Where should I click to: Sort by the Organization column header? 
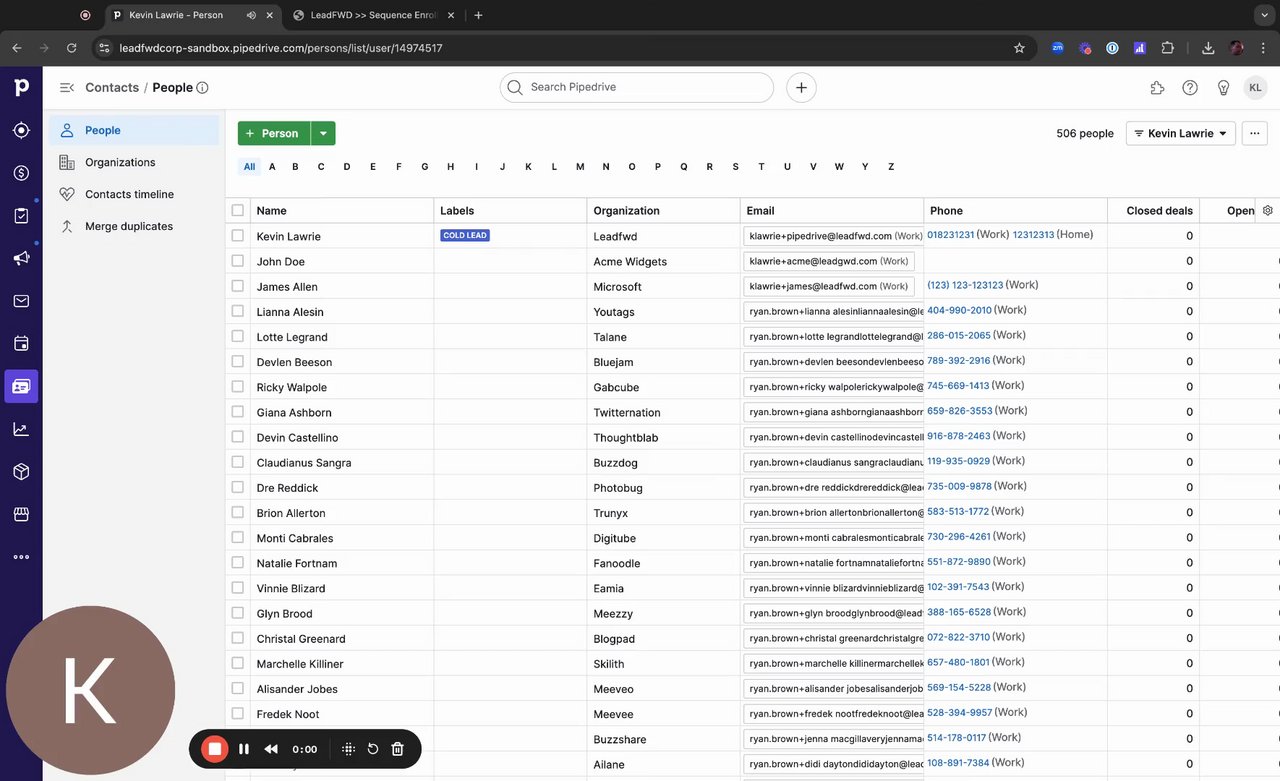pyautogui.click(x=626, y=210)
